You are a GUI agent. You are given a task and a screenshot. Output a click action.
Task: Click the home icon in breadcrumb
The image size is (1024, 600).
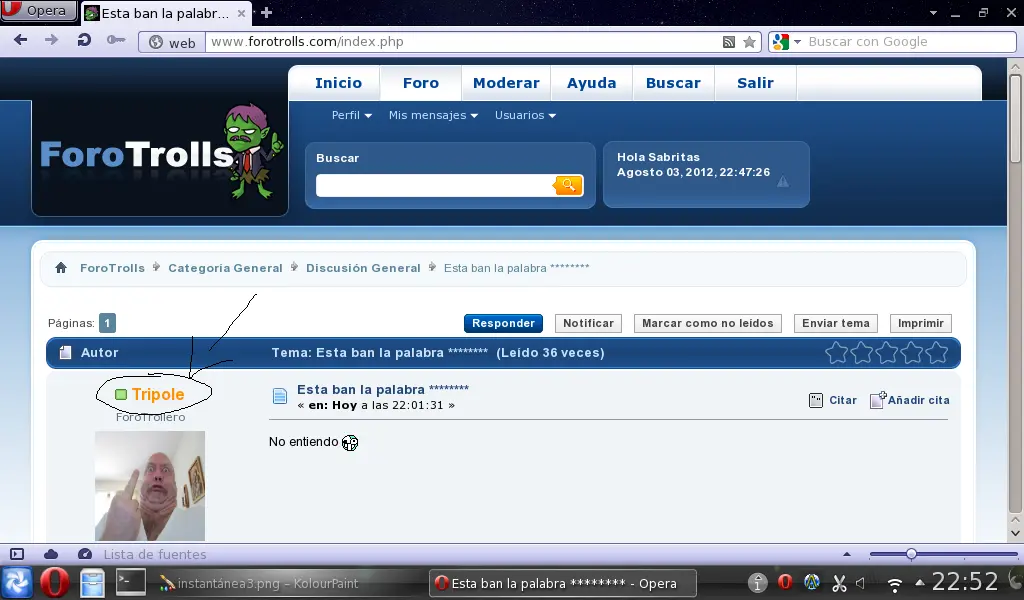point(61,268)
